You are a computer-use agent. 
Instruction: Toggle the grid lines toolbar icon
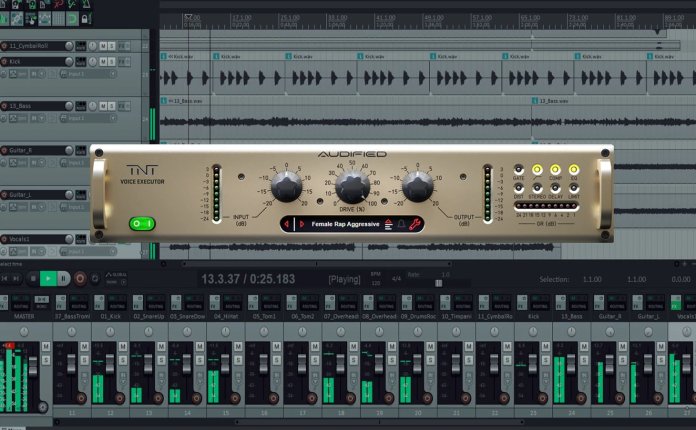coord(59,19)
